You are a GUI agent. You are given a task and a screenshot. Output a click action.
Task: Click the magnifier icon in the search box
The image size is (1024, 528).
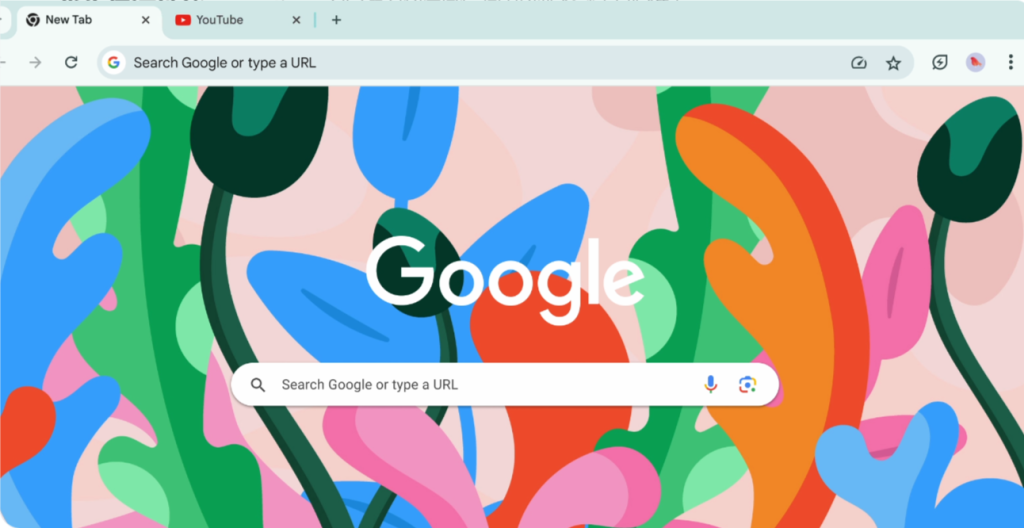(258, 385)
